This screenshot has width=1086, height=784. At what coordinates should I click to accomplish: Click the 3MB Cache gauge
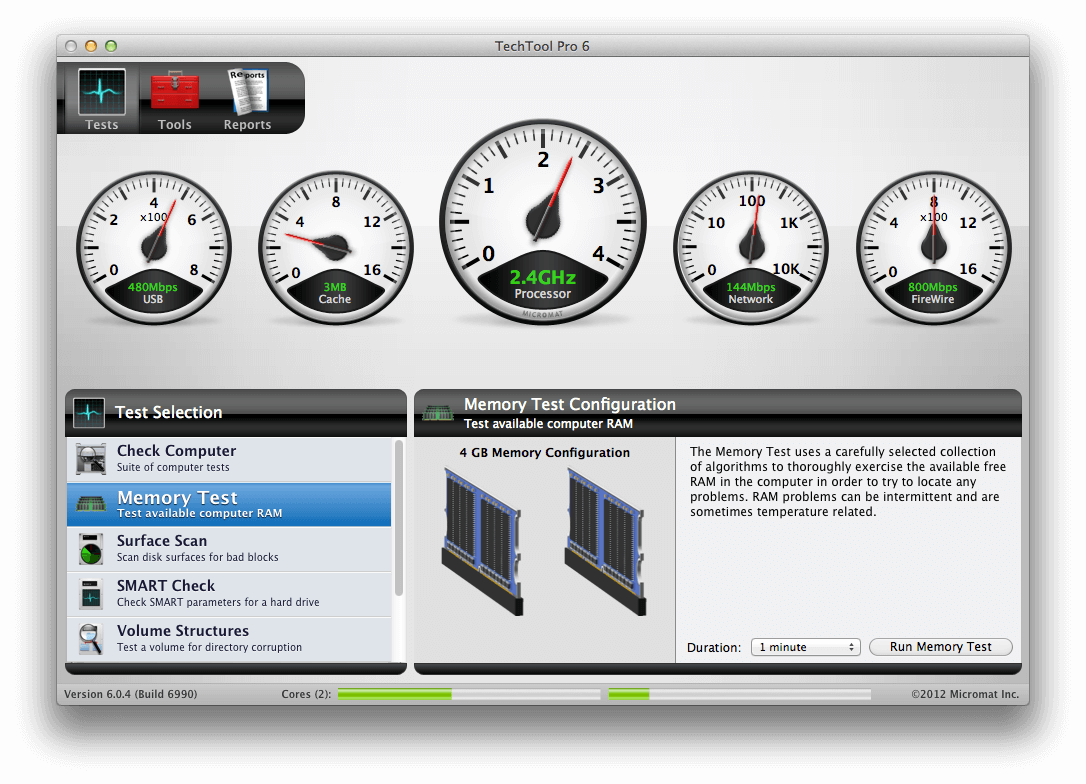336,248
